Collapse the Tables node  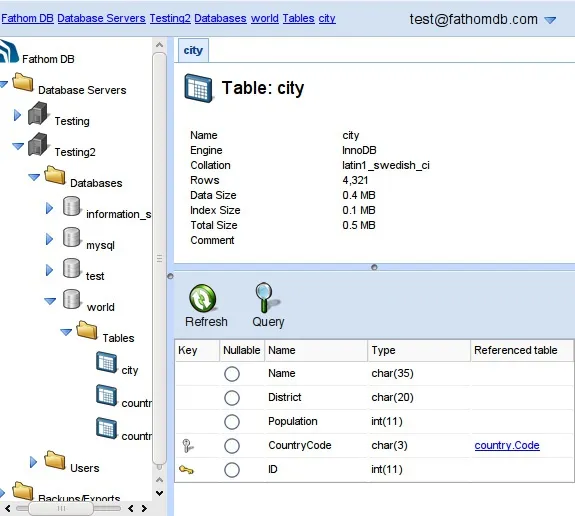[66, 332]
